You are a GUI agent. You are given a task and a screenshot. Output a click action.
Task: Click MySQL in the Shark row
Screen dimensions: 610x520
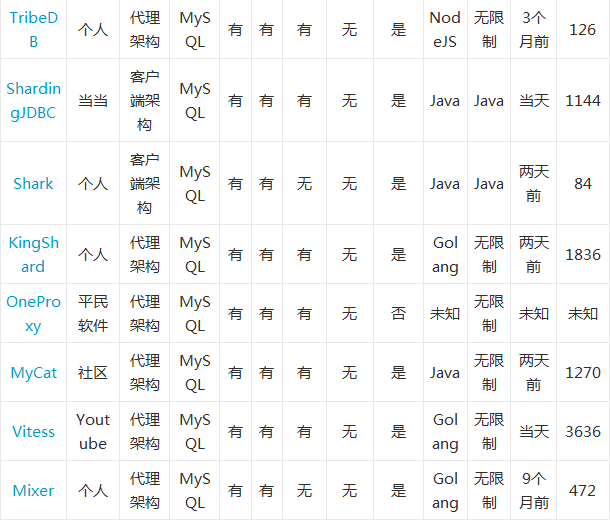195,184
